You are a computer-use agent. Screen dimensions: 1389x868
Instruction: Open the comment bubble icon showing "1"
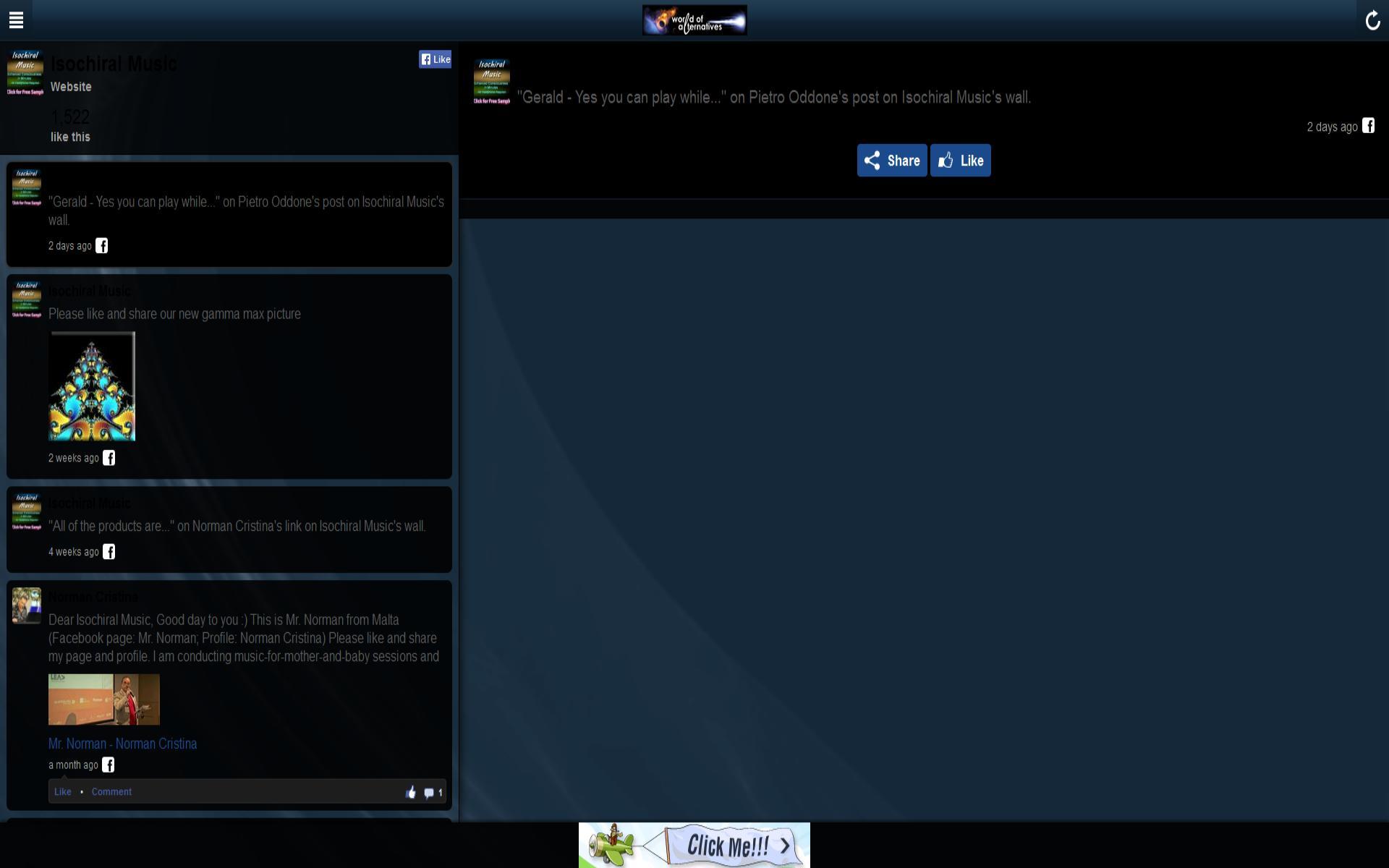point(430,792)
